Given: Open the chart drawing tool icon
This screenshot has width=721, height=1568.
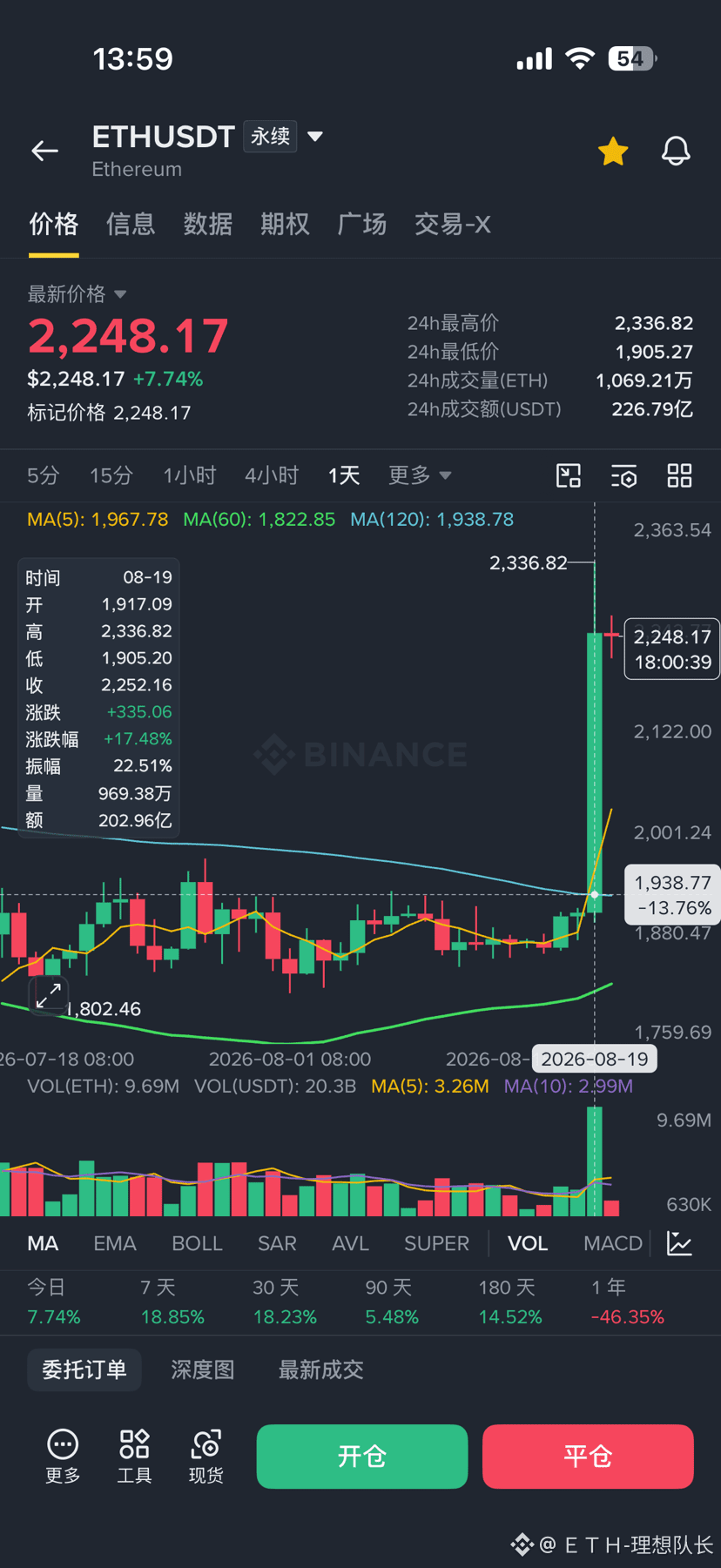Looking at the screenshot, I should coord(569,475).
